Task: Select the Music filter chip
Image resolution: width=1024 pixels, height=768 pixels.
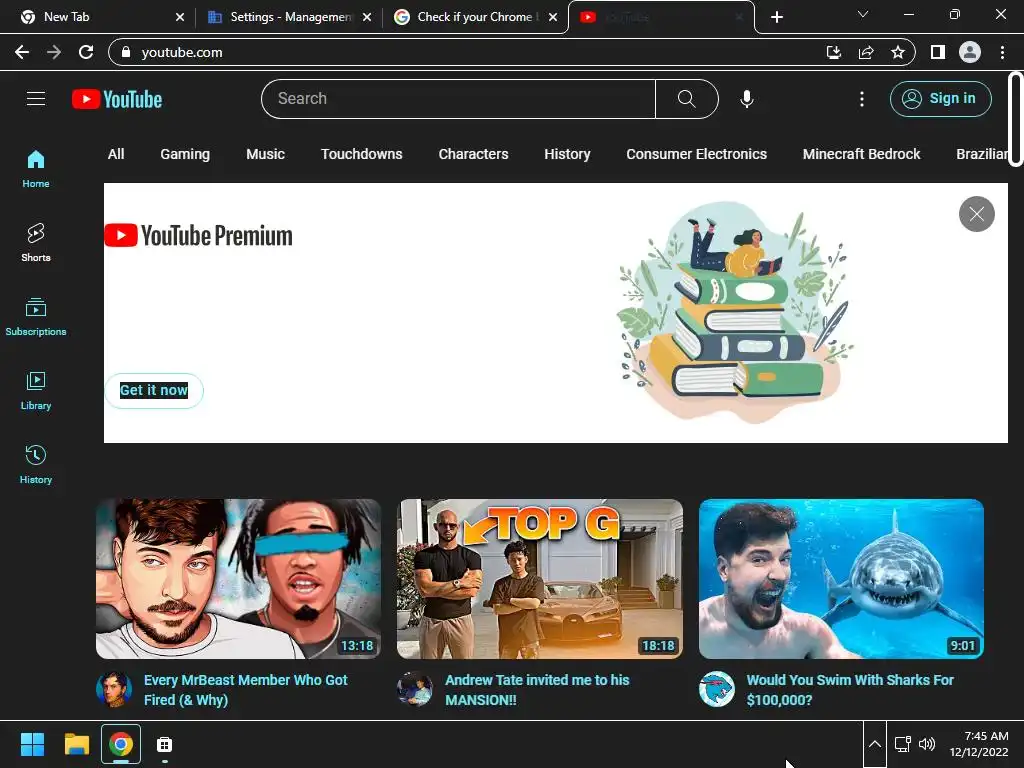Action: coord(265,154)
